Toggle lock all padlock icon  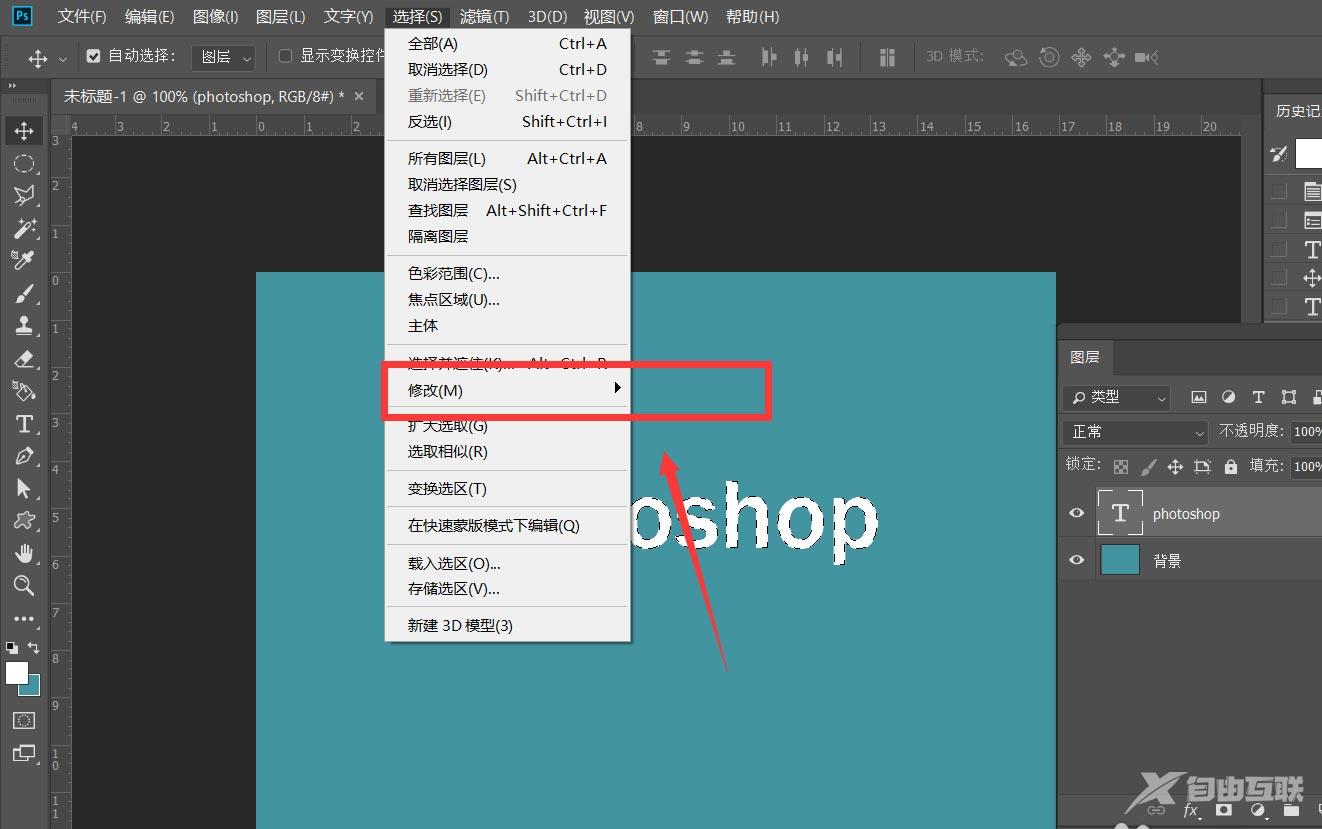coord(1230,466)
